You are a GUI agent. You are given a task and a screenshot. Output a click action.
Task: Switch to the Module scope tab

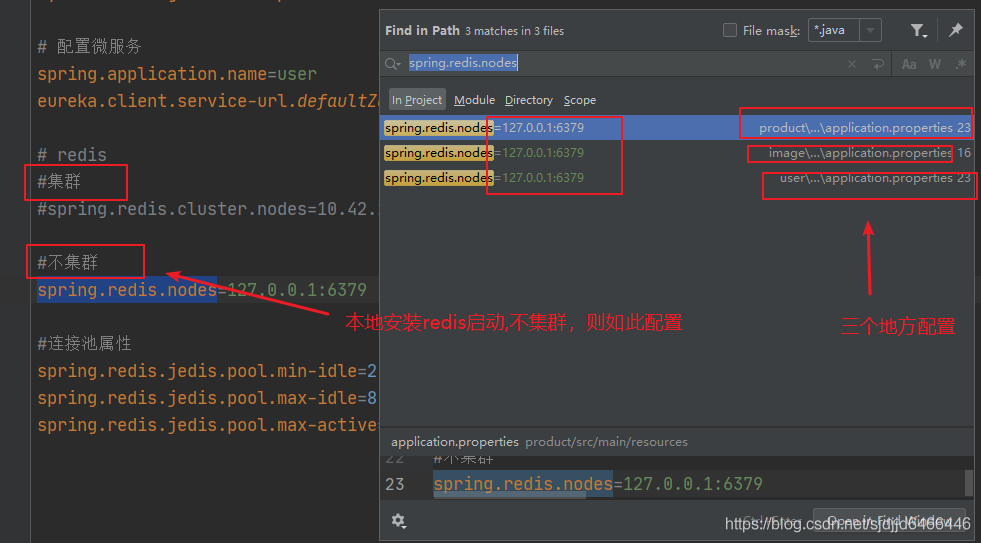coord(474,100)
